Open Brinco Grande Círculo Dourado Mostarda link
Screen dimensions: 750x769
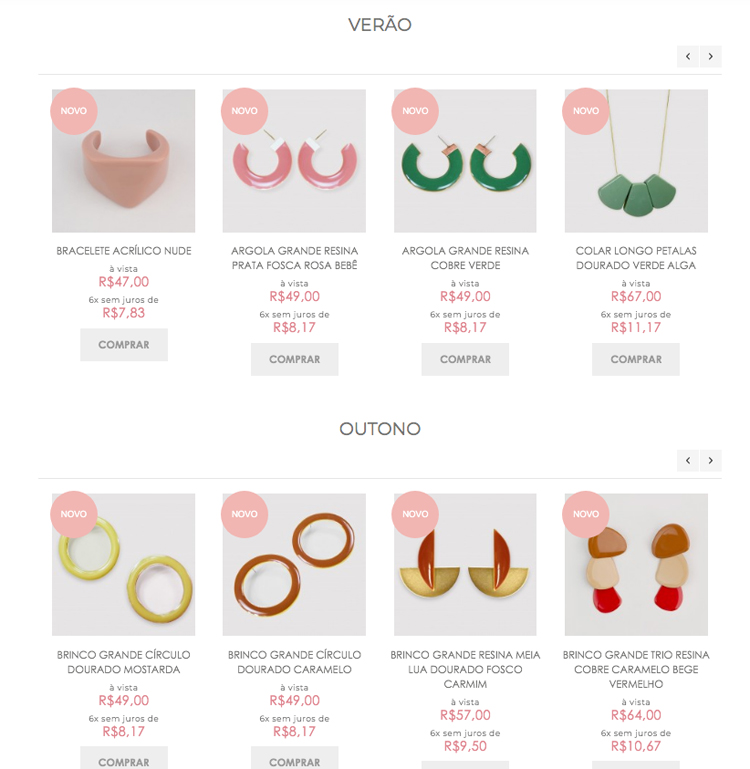tap(124, 662)
